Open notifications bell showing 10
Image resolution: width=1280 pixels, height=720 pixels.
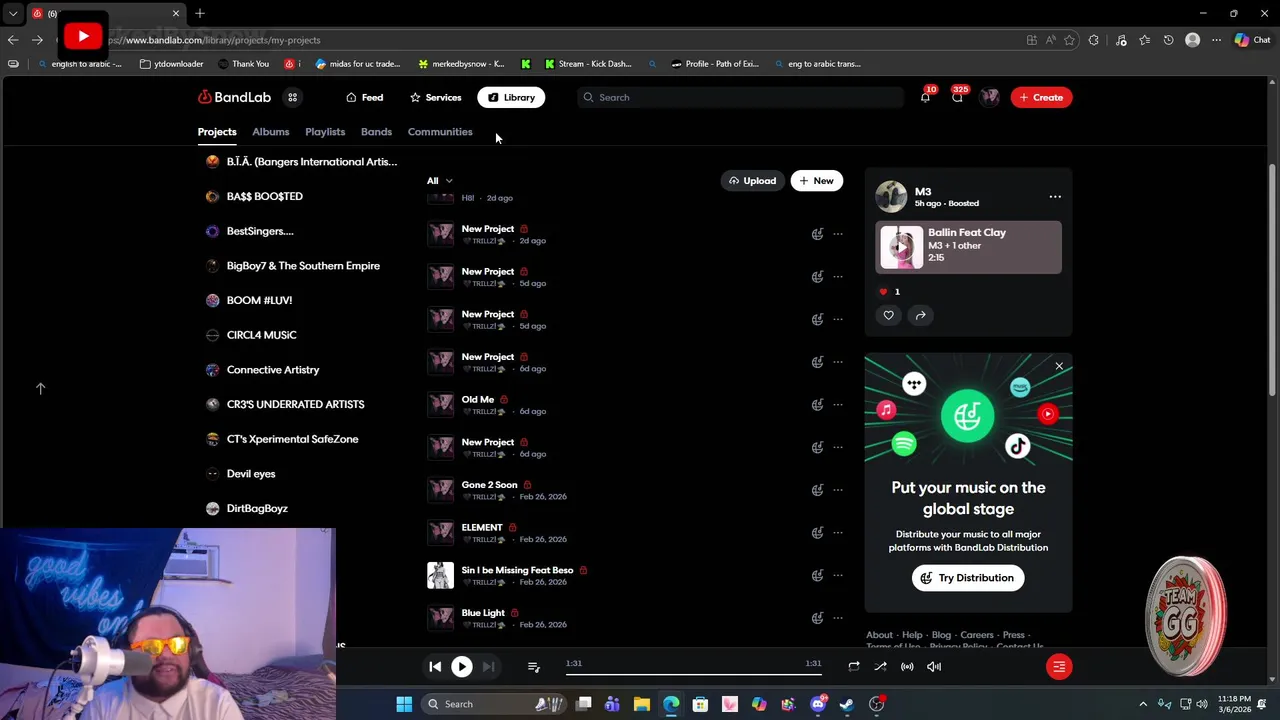[925, 97]
